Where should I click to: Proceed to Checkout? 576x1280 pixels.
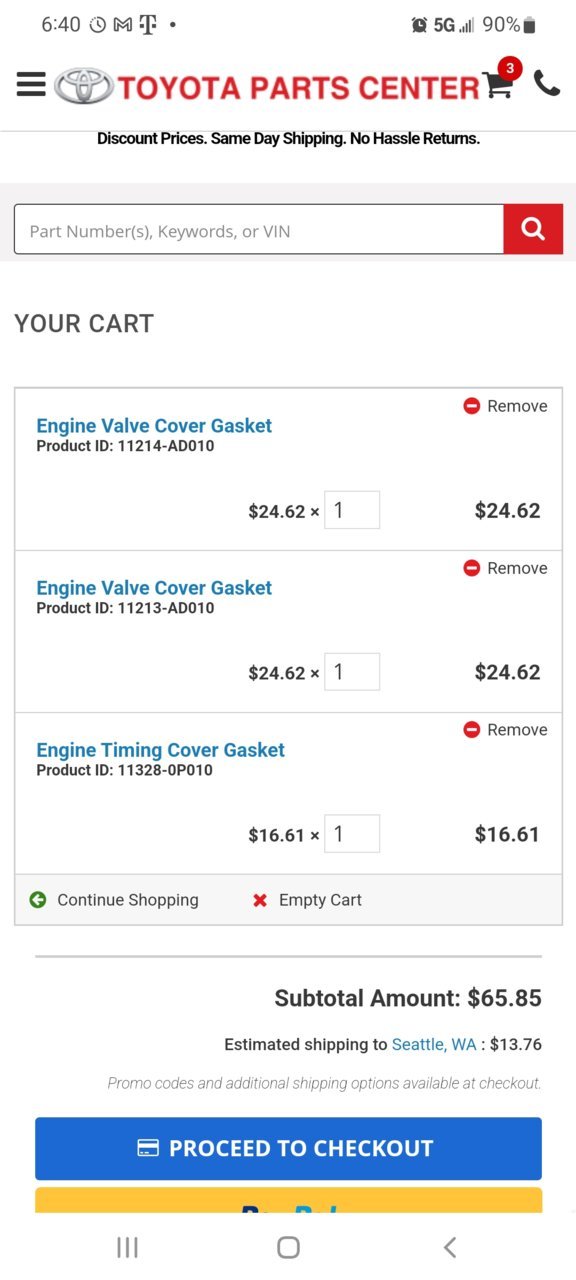click(288, 1149)
